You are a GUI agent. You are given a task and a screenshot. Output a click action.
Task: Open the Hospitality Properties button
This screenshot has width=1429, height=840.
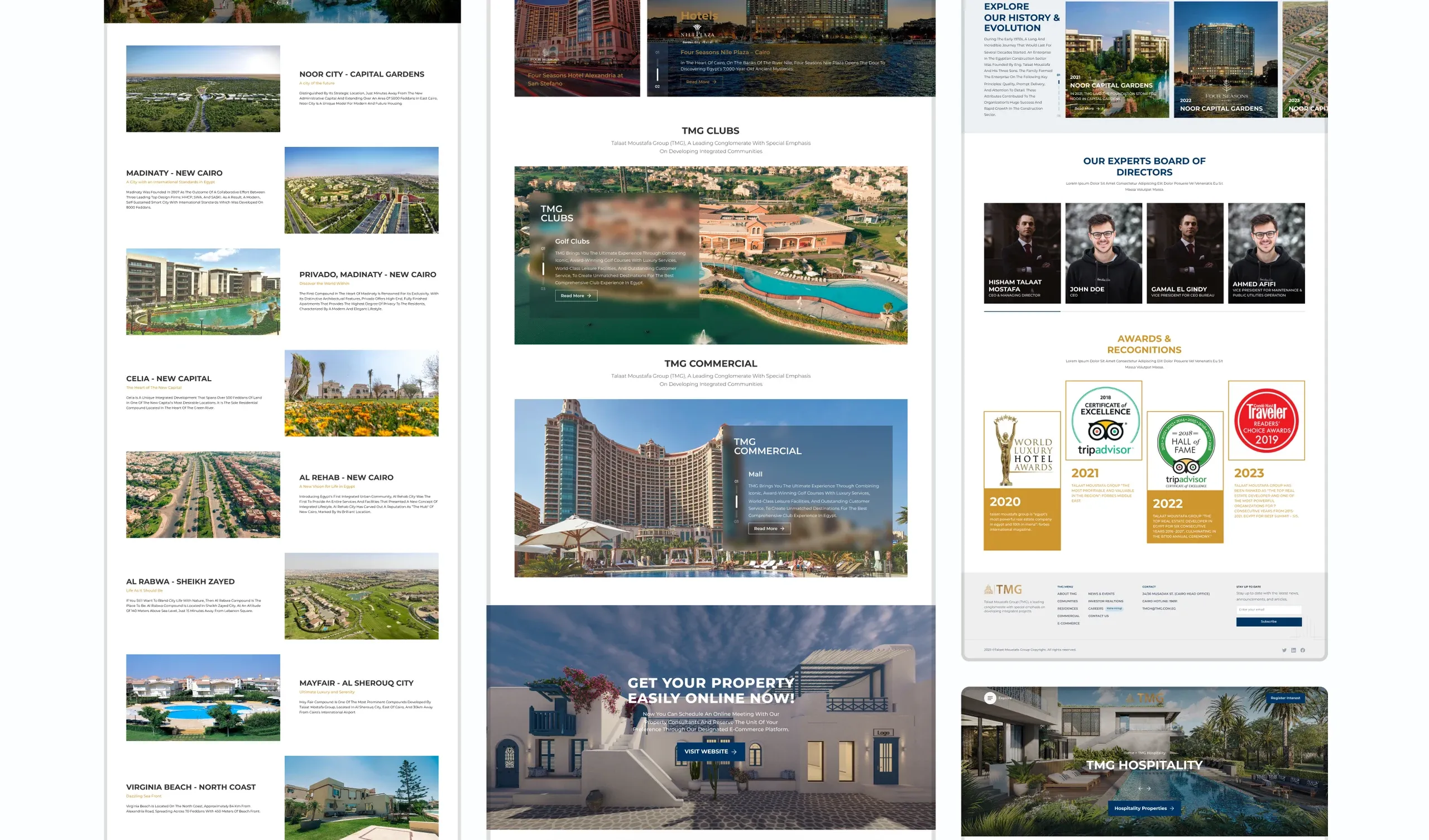click(1144, 808)
